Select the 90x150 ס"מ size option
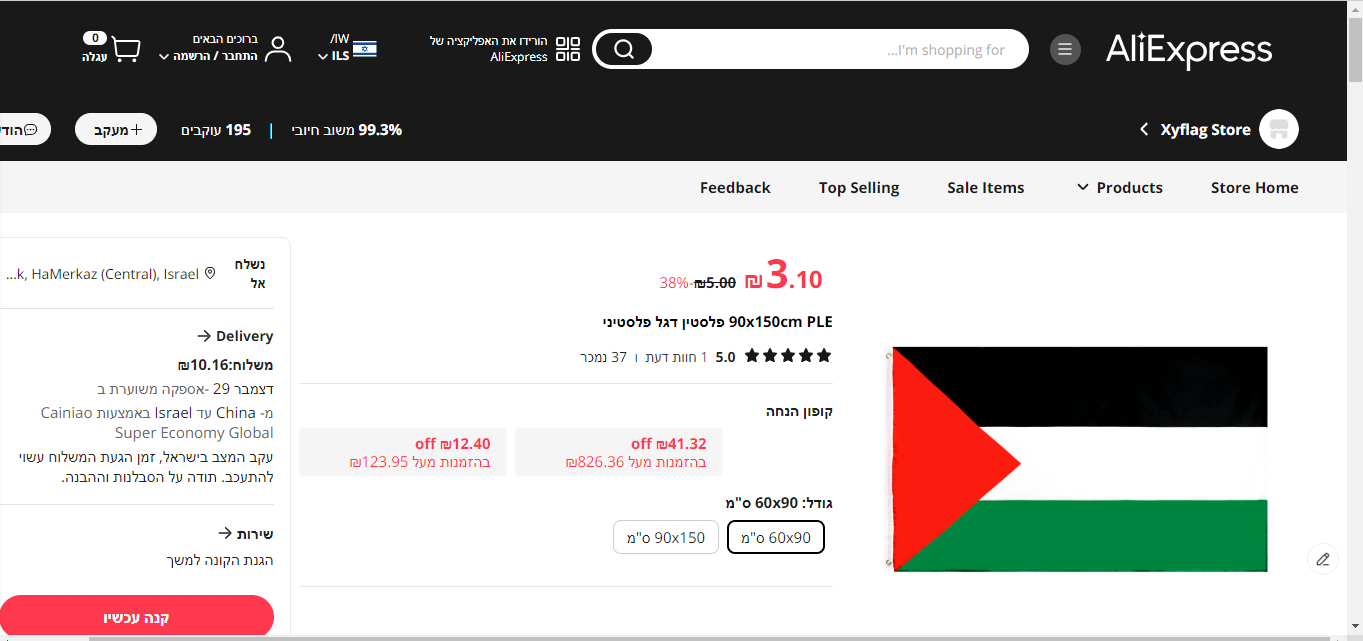 click(x=666, y=537)
